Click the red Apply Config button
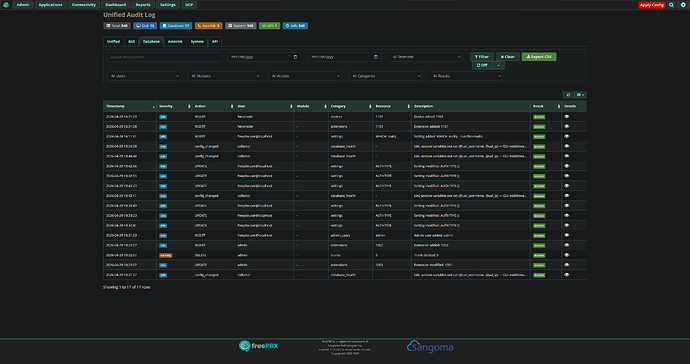The image size is (690, 364). [652, 5]
